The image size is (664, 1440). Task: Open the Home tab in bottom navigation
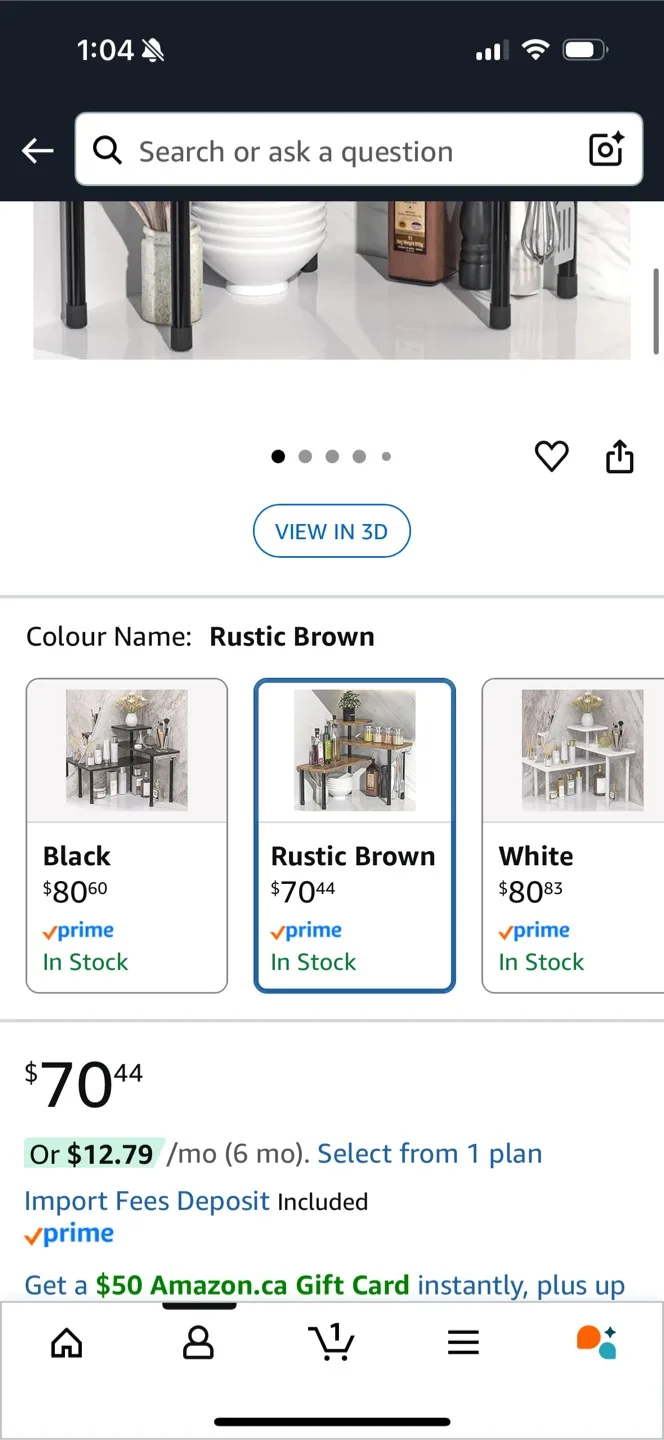tap(66, 1344)
